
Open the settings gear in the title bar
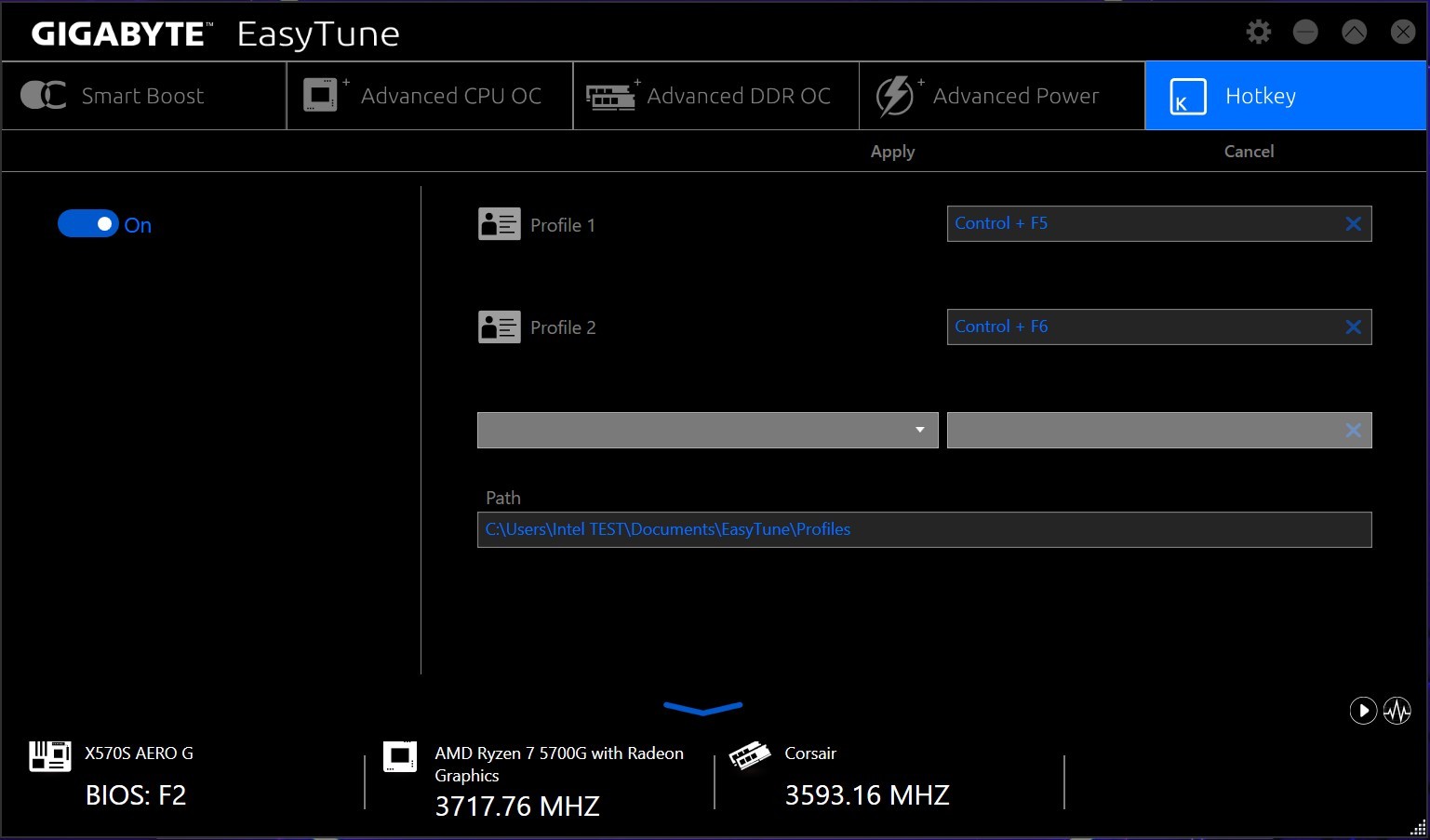[x=1258, y=32]
